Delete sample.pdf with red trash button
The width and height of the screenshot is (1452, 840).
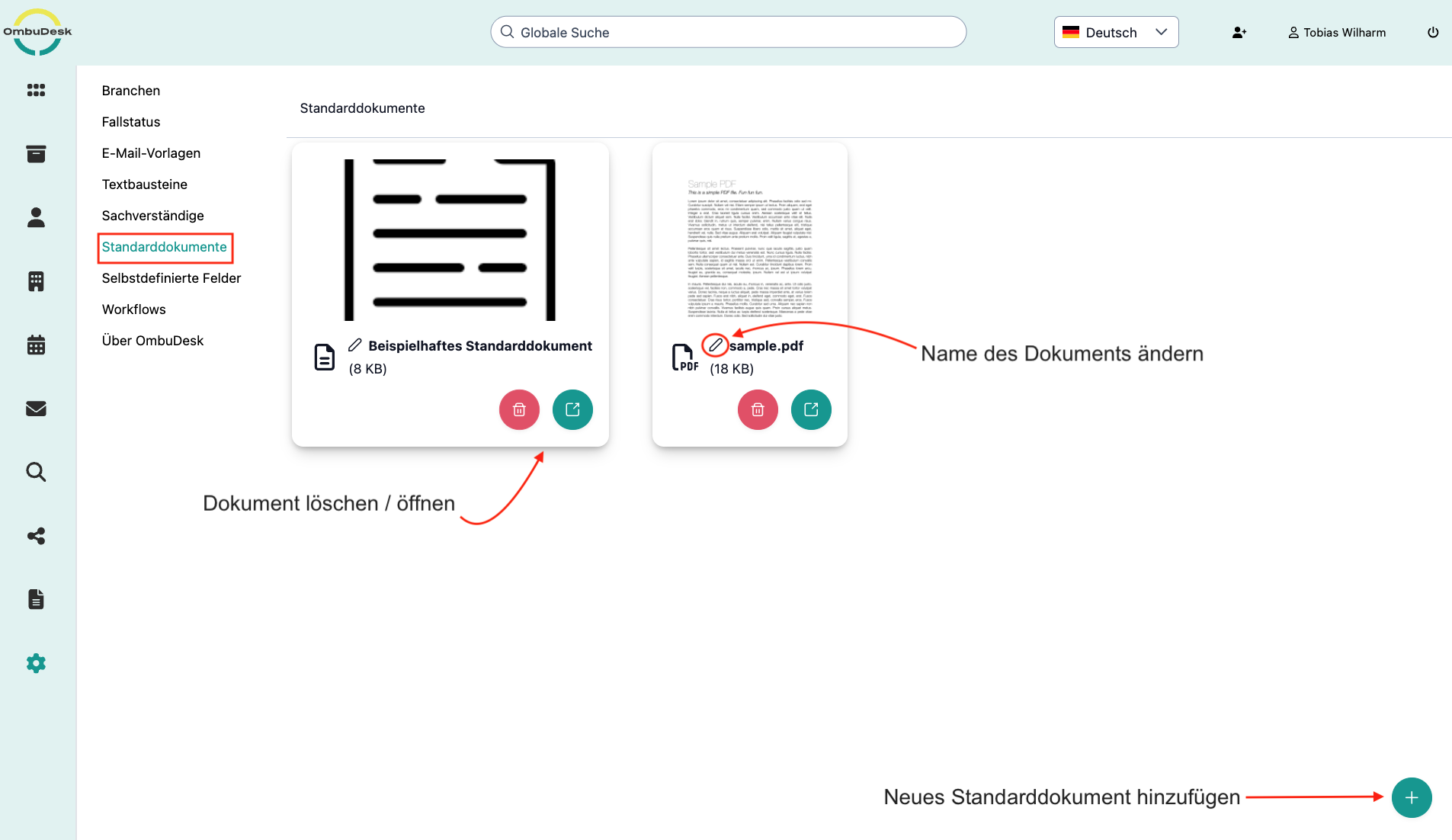[x=758, y=409]
